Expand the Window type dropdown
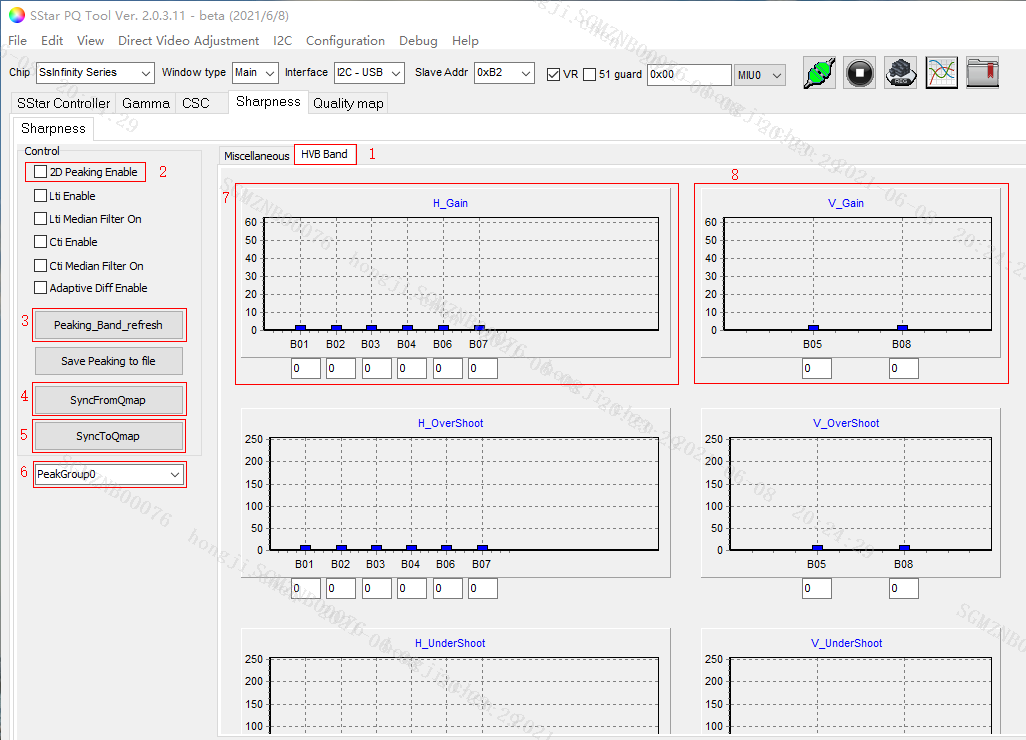The image size is (1026, 740). tap(256, 73)
